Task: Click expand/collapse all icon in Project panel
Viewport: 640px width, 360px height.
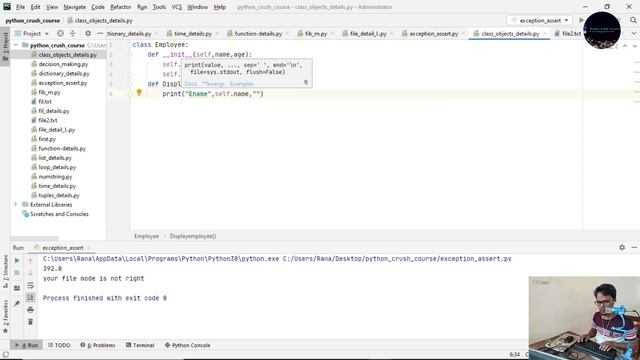Action: tap(73, 33)
